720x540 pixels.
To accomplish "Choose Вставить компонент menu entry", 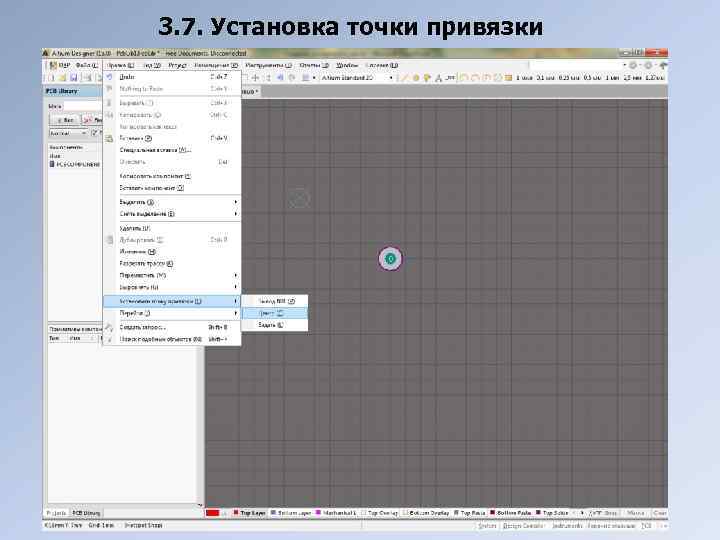I will pyautogui.click(x=172, y=188).
